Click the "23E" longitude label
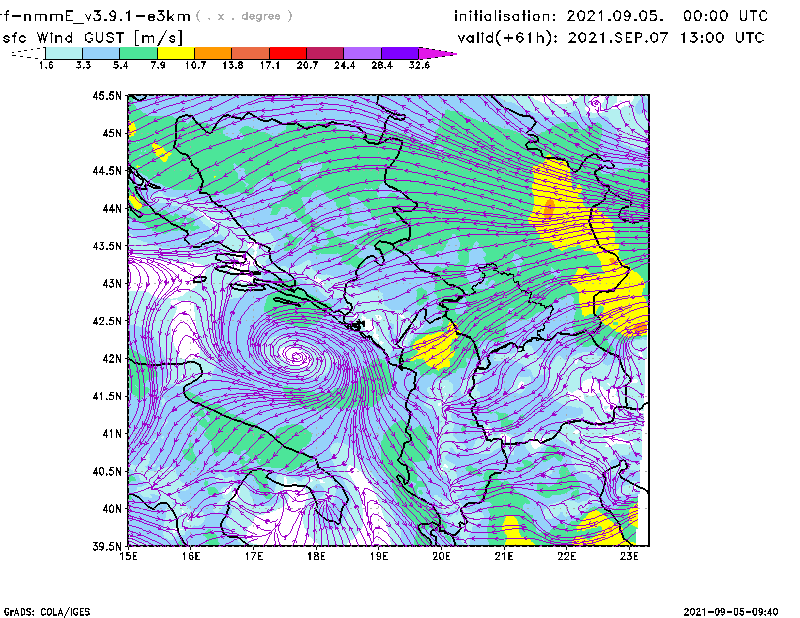The height and width of the screenshot is (618, 800). (x=629, y=556)
